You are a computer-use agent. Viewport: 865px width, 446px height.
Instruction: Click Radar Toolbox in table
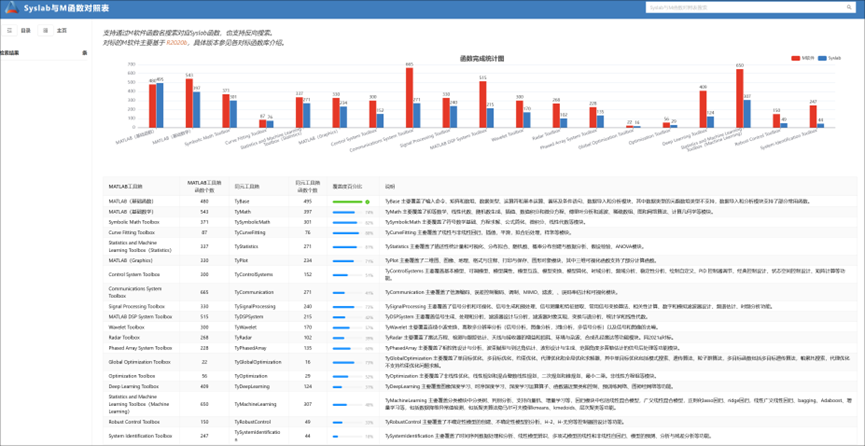point(124,337)
